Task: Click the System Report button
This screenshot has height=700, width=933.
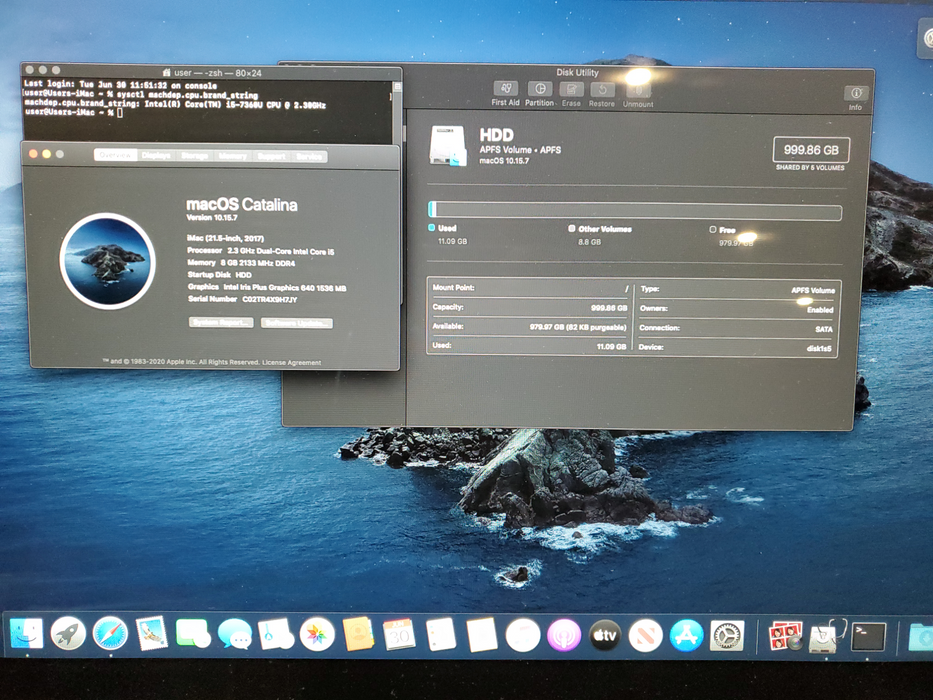Action: point(221,322)
